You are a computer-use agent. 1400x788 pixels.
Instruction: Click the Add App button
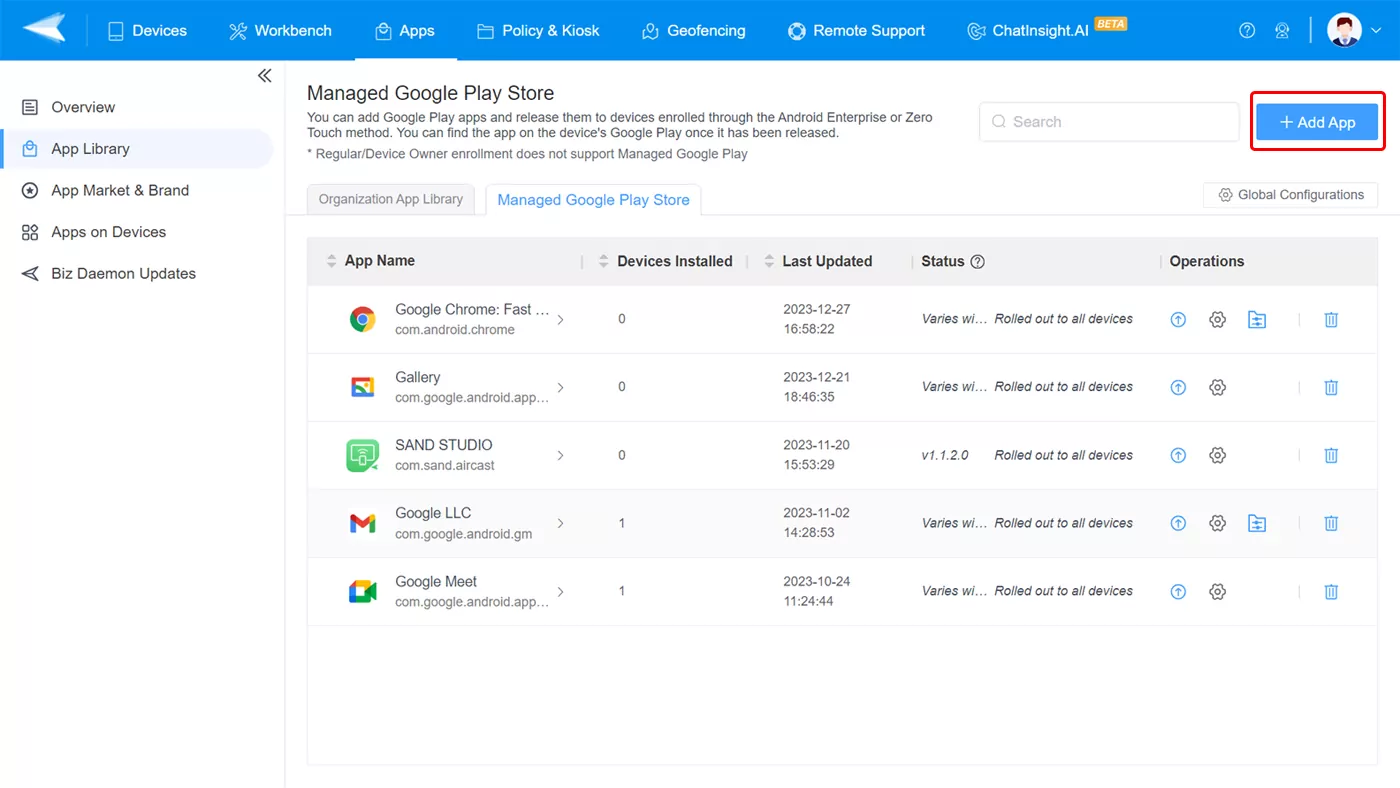click(1317, 122)
